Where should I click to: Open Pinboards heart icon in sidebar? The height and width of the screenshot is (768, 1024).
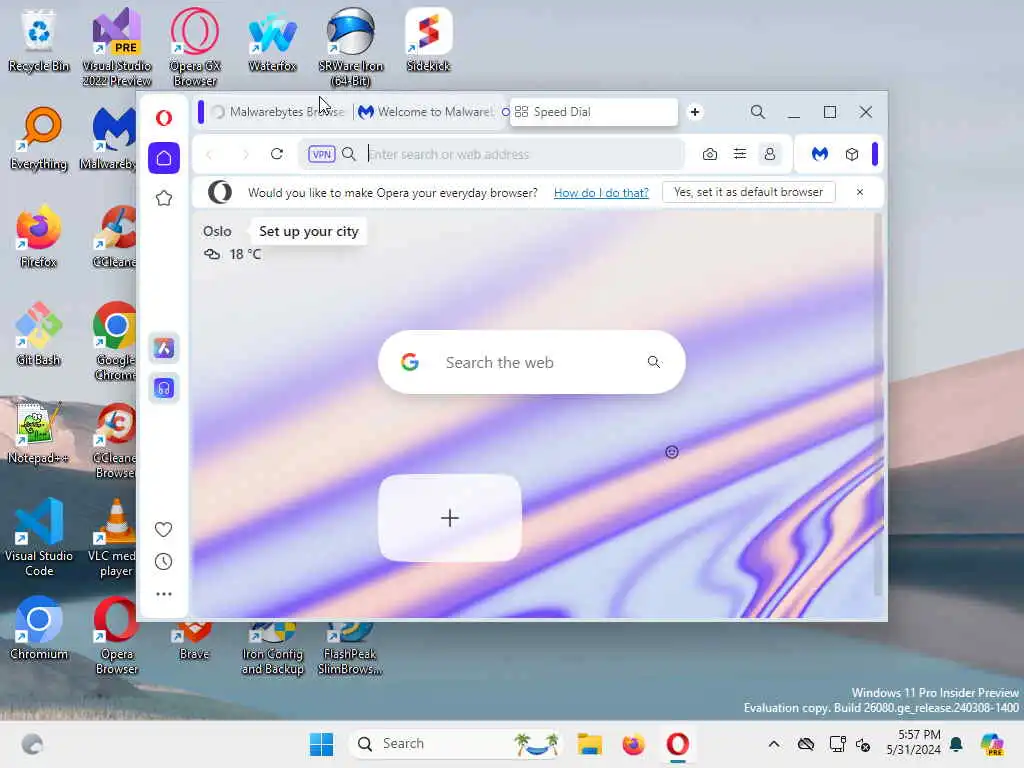163,529
